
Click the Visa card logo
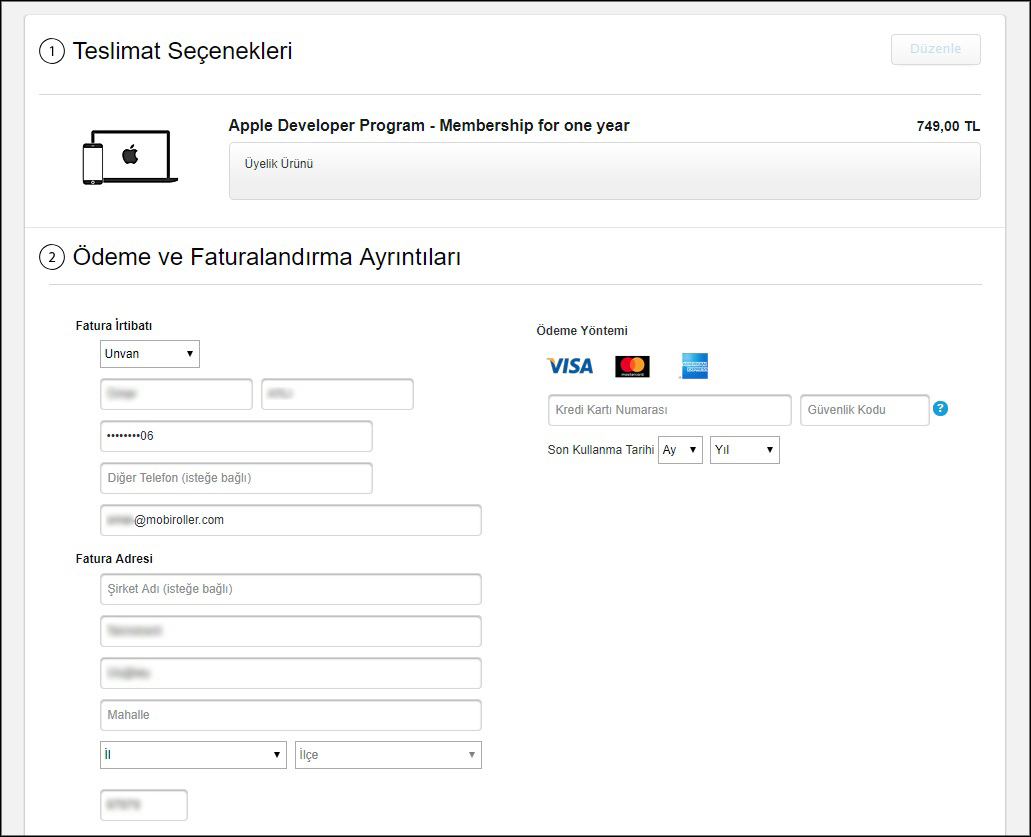(570, 366)
